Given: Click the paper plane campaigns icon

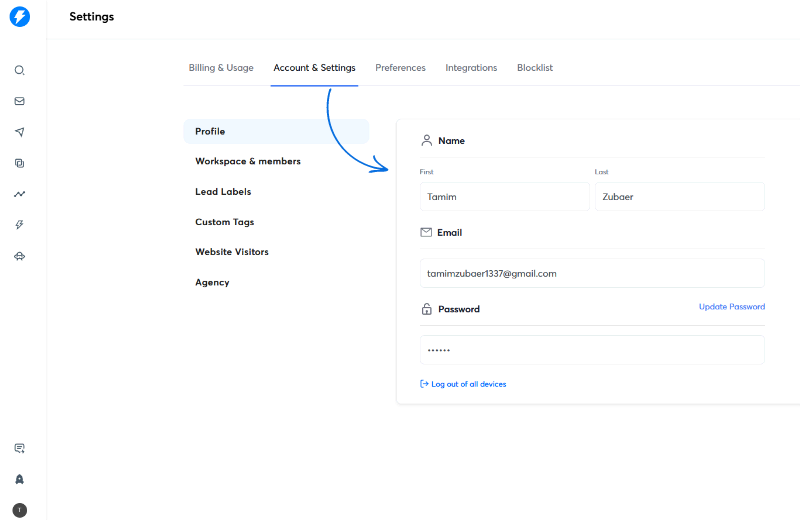Looking at the screenshot, I should click(x=19, y=132).
